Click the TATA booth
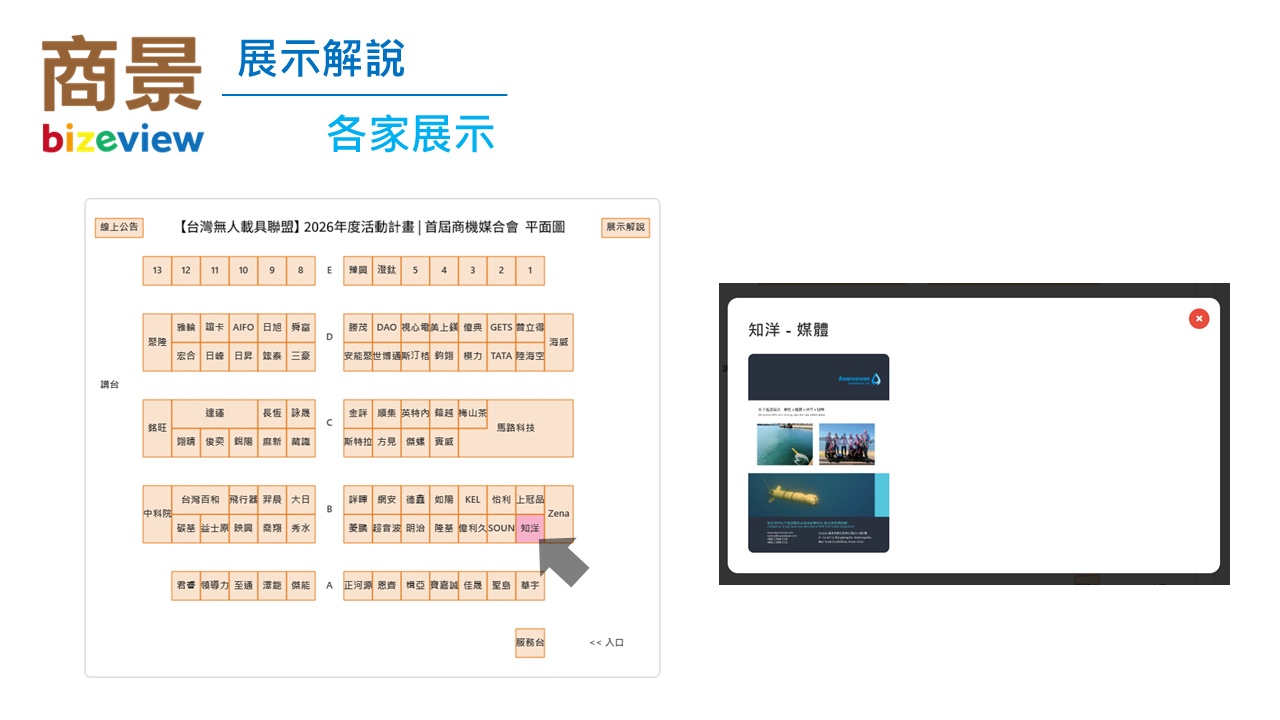This screenshot has width=1280, height=720. tap(501, 355)
